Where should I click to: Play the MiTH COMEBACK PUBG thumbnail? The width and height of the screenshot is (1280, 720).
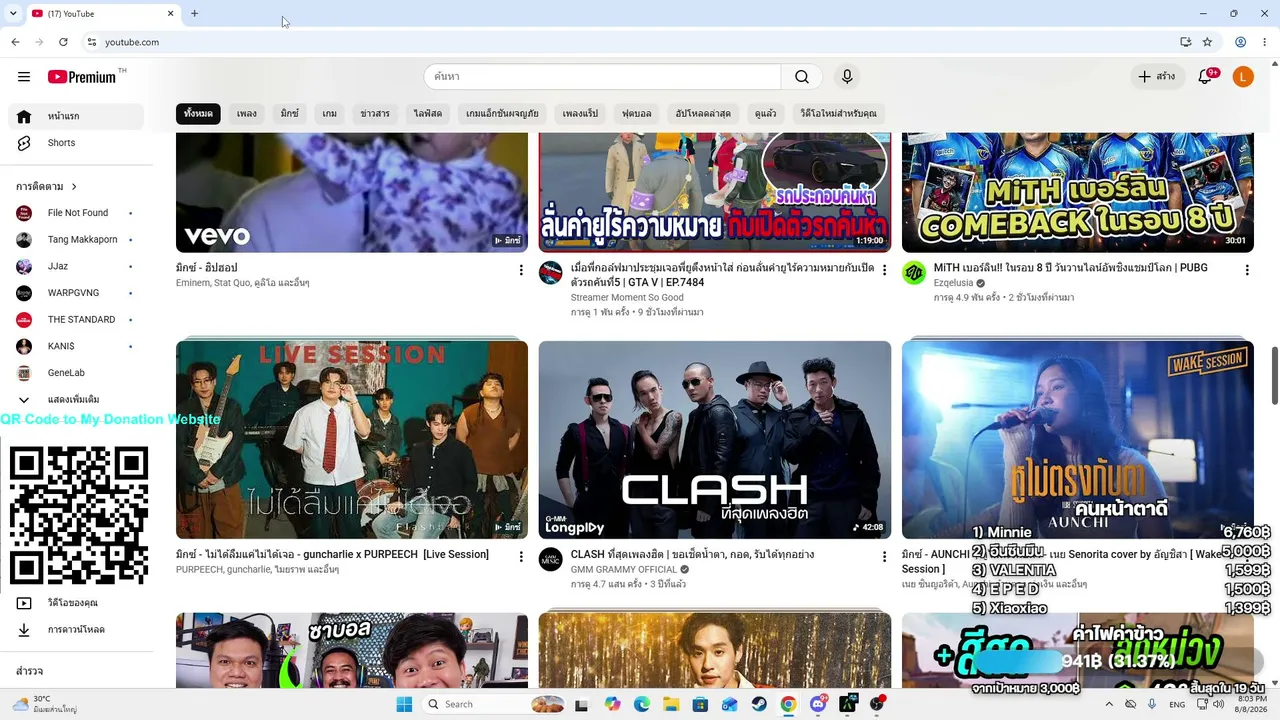(x=1078, y=192)
